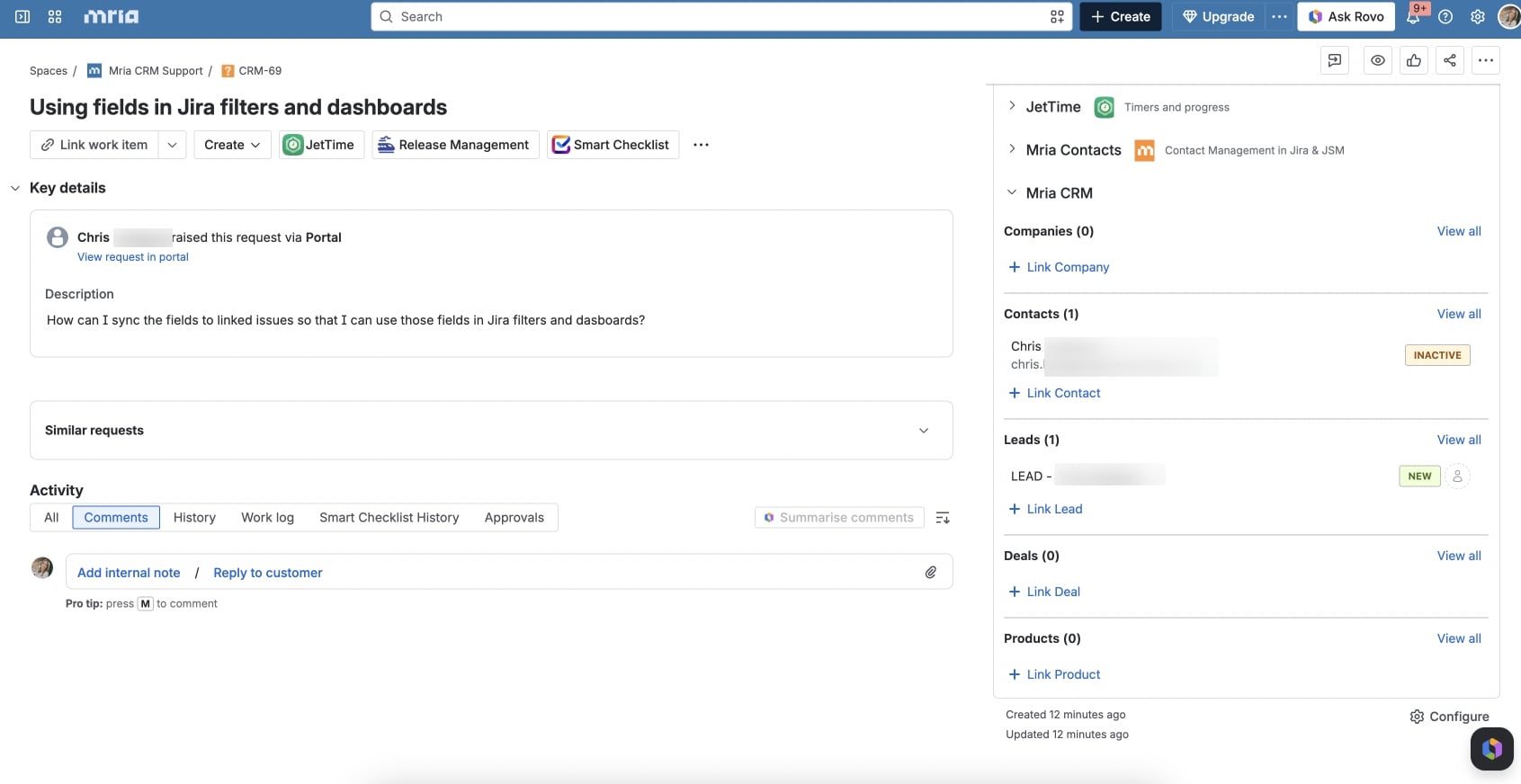Collapse the Mria CRM panel
The image size is (1521, 784).
pos(1012,192)
